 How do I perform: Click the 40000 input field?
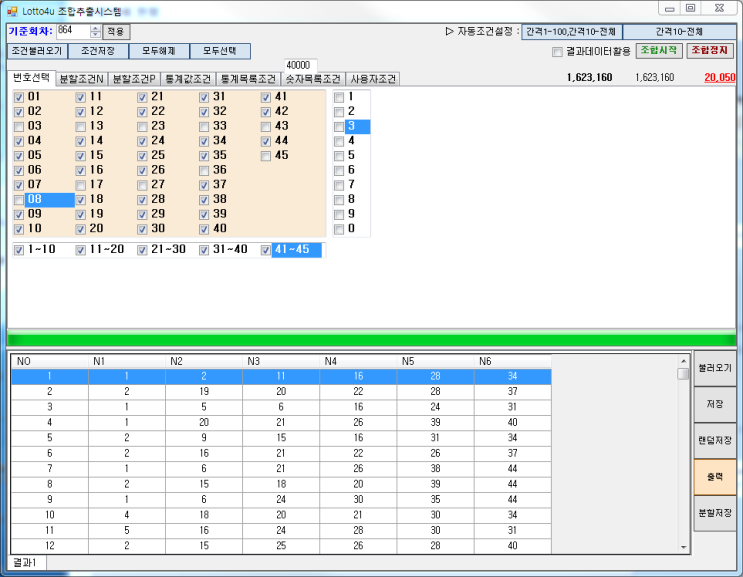tap(300, 65)
